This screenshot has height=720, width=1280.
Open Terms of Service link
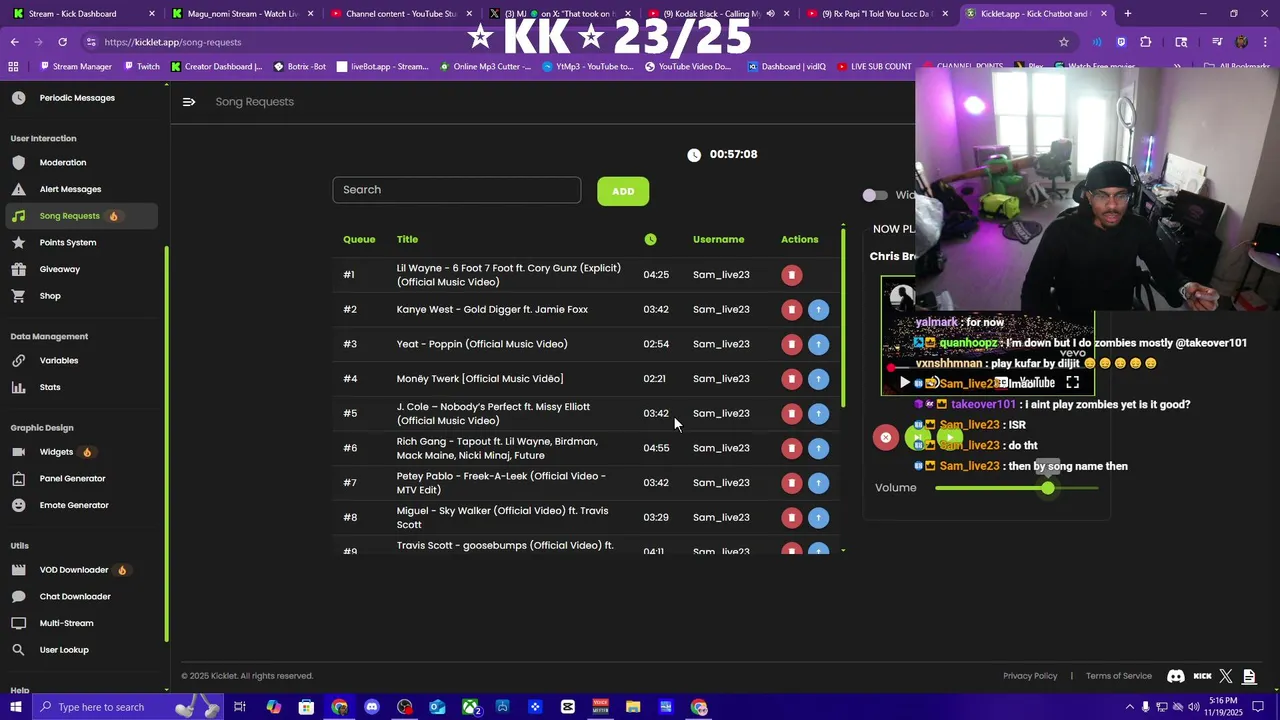pos(1119,676)
